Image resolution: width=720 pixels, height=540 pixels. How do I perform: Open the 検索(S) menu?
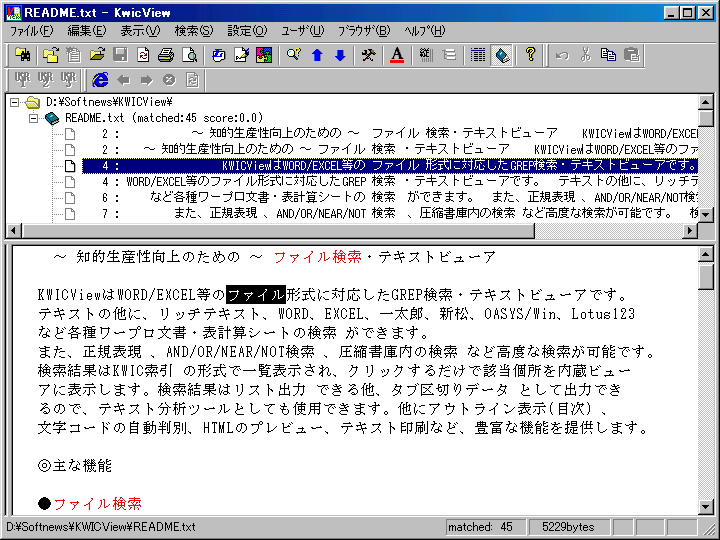click(x=193, y=31)
